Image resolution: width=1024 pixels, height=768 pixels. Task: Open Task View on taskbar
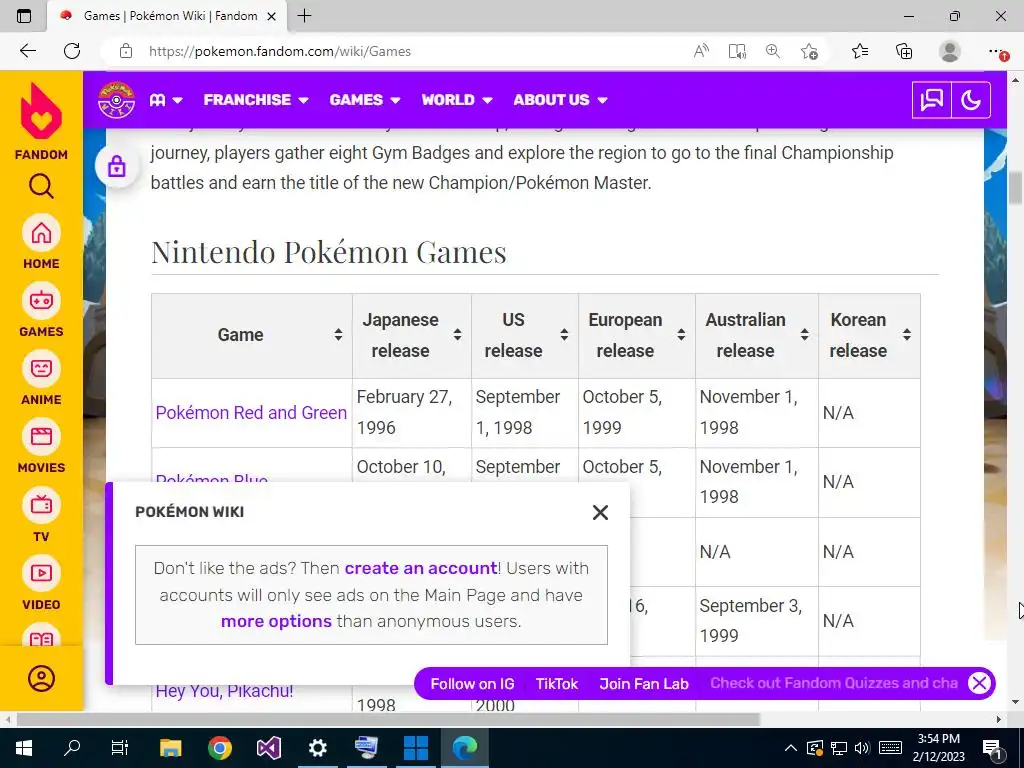(x=120, y=748)
